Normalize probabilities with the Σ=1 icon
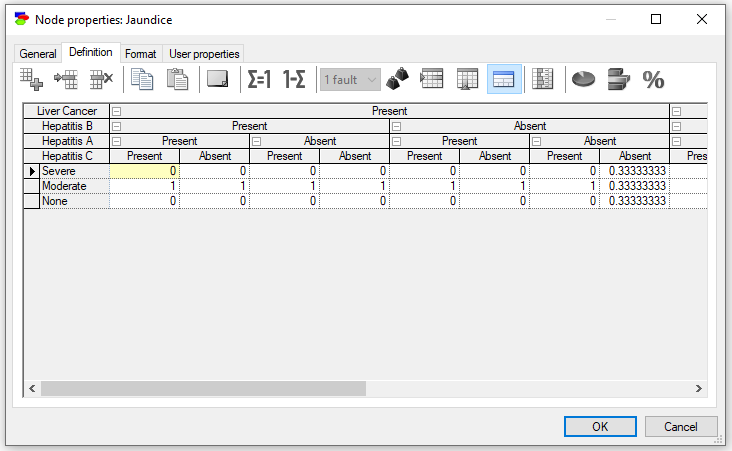 coord(259,79)
